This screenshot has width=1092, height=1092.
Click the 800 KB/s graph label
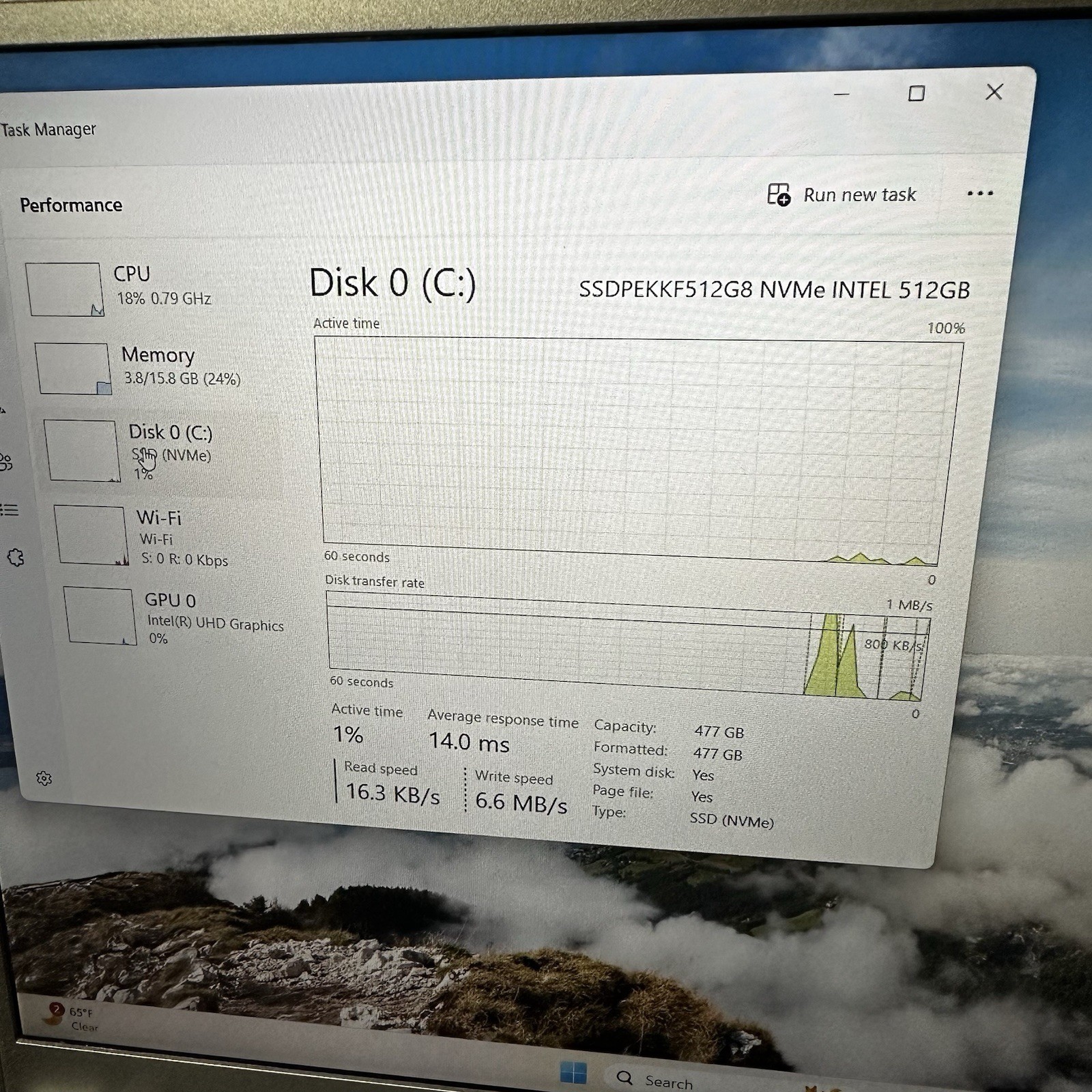tap(893, 644)
